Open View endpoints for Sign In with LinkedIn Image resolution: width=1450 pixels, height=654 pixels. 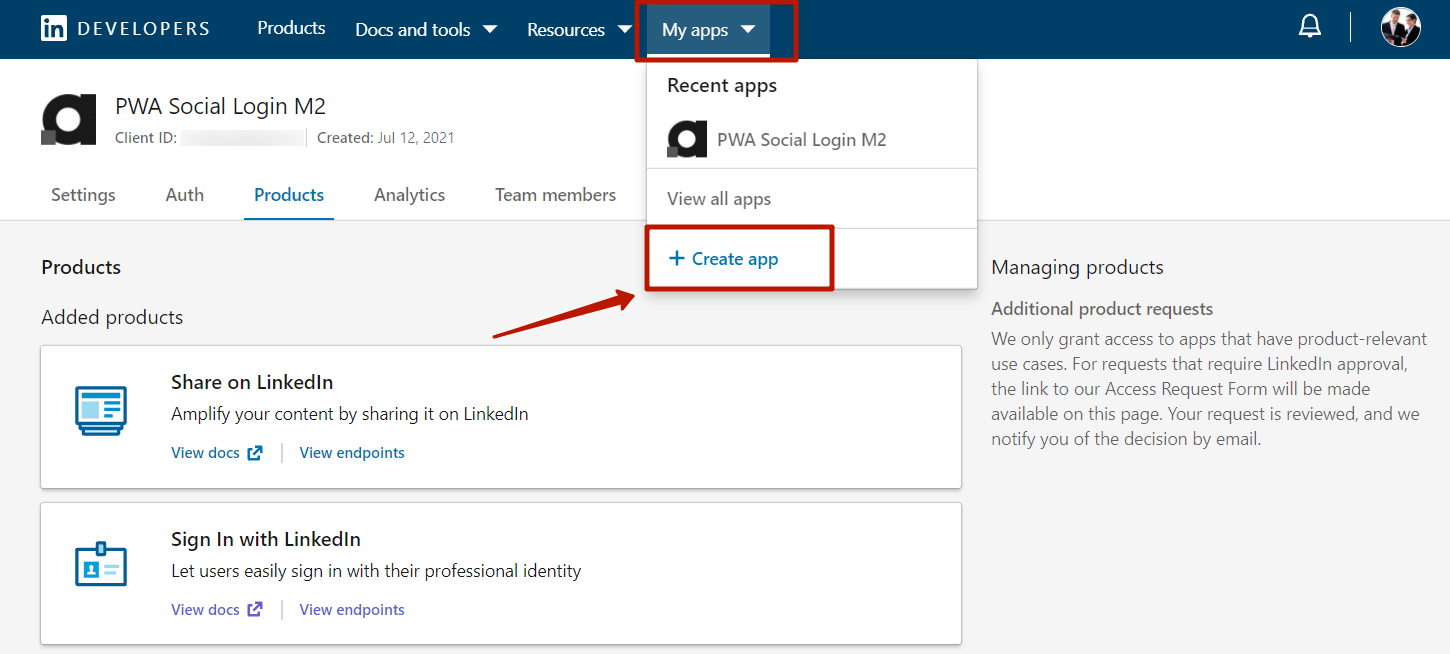point(352,610)
